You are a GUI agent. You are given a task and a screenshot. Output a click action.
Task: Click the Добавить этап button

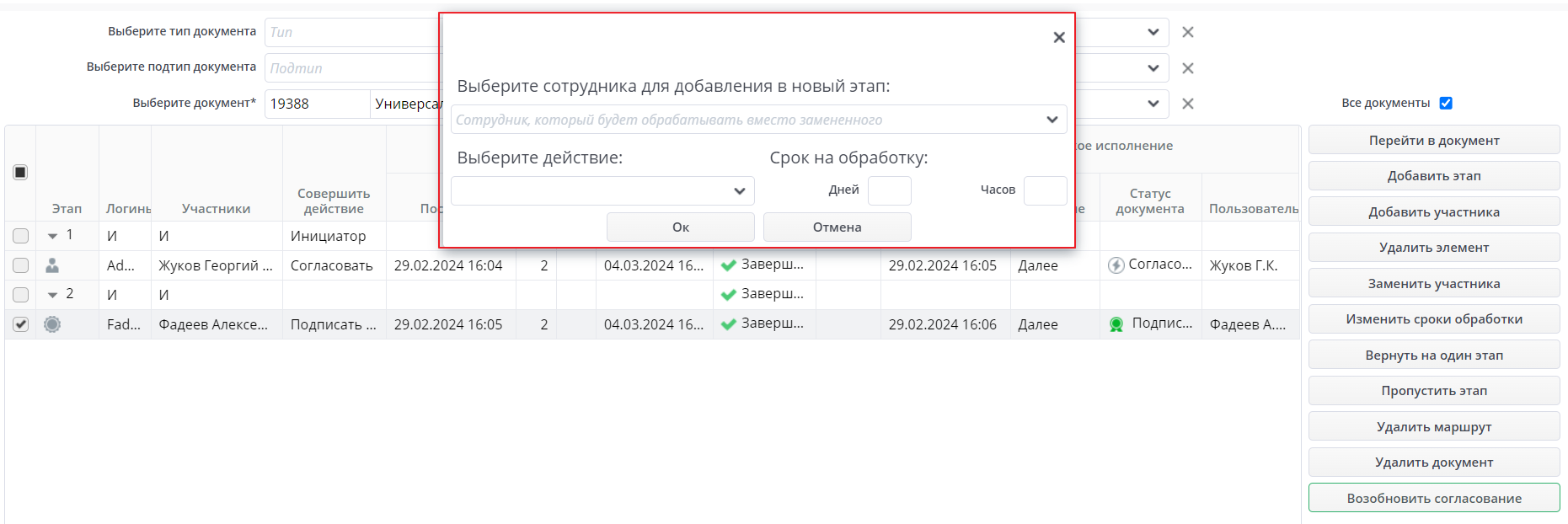click(x=1434, y=176)
